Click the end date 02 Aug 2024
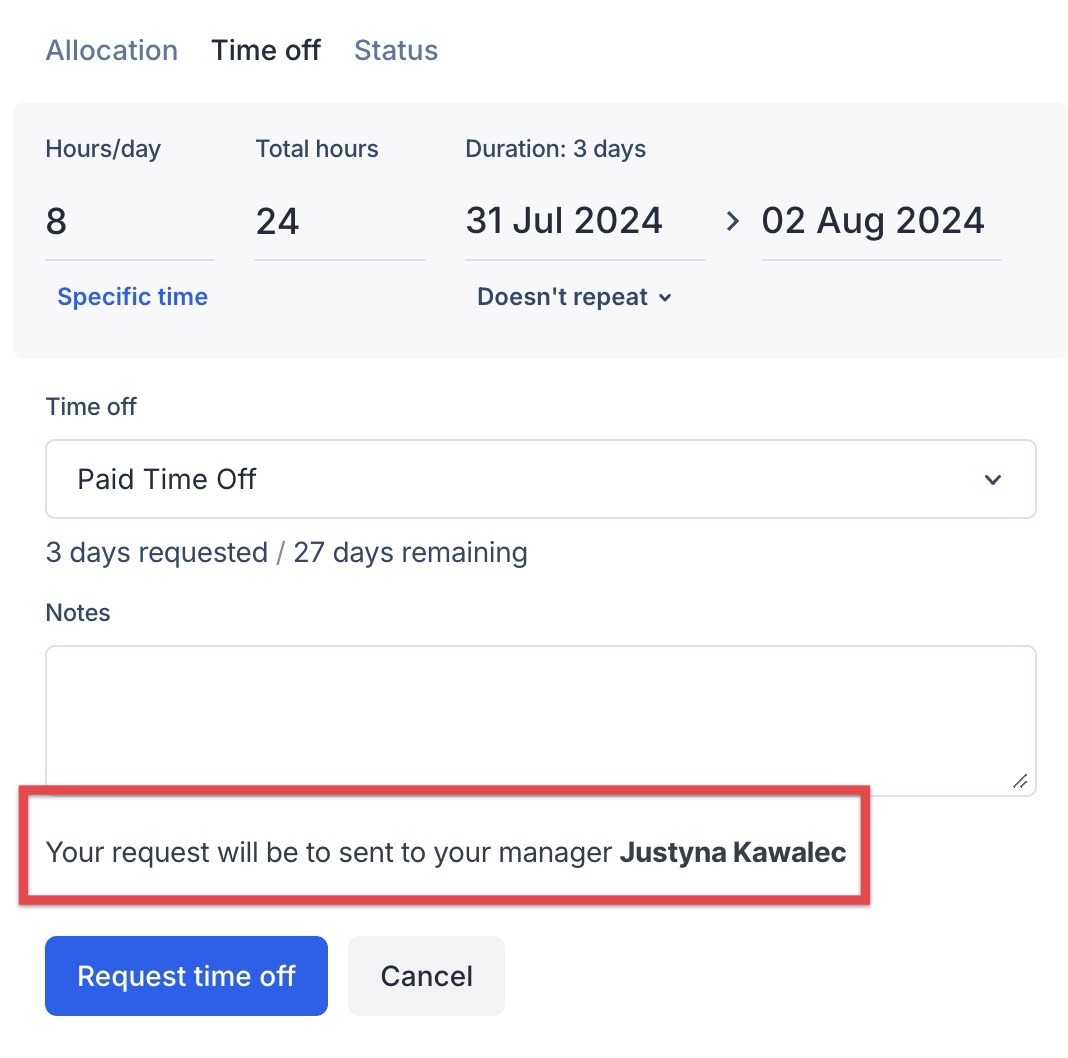Image resolution: width=1068 pixels, height=1058 pixels. pyautogui.click(x=872, y=221)
